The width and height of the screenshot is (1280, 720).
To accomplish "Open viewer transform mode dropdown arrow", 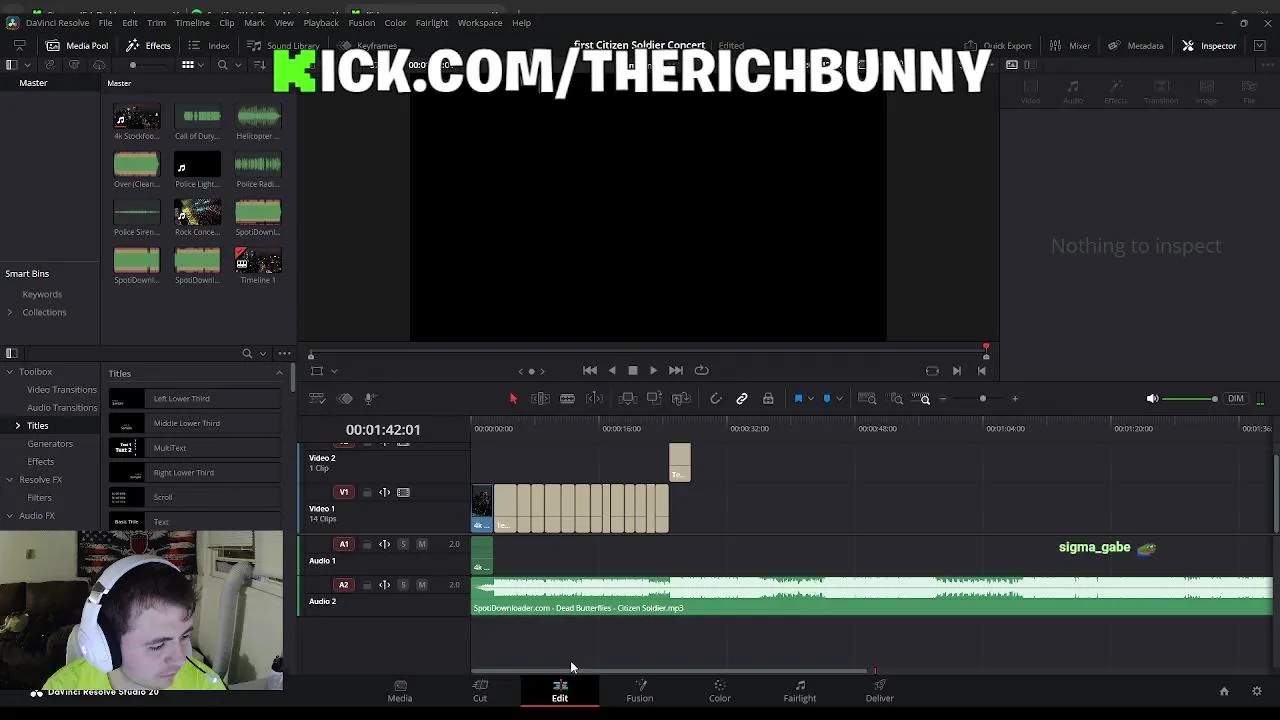I will (334, 371).
